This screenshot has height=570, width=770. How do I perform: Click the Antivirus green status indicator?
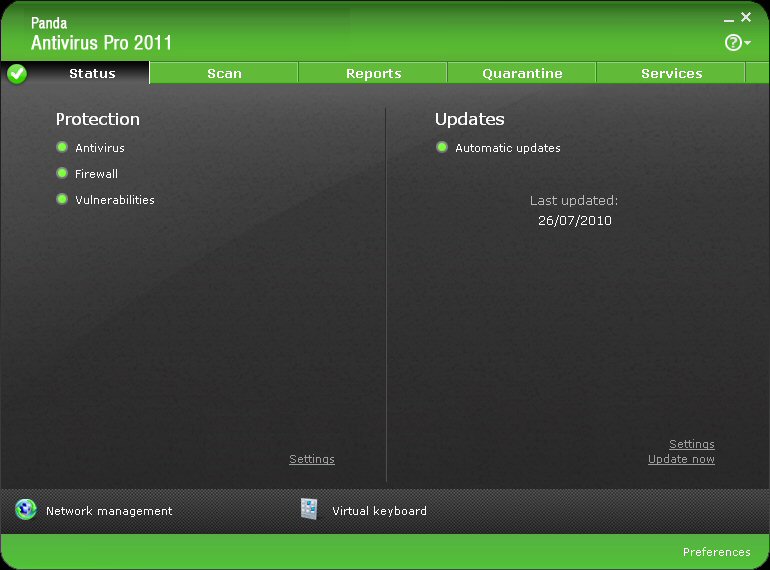tap(62, 147)
